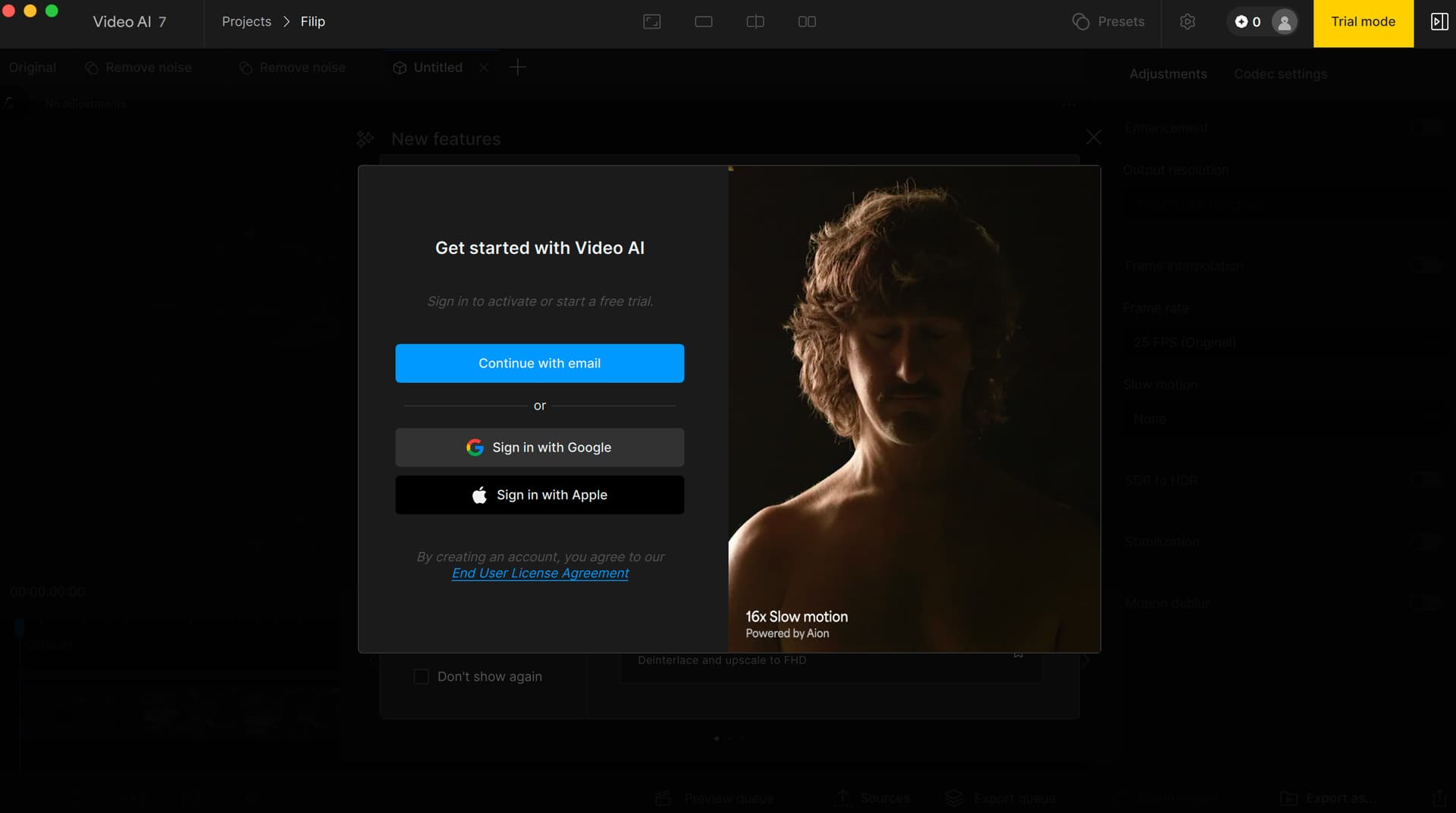Open the End User License Agreement link

(539, 573)
